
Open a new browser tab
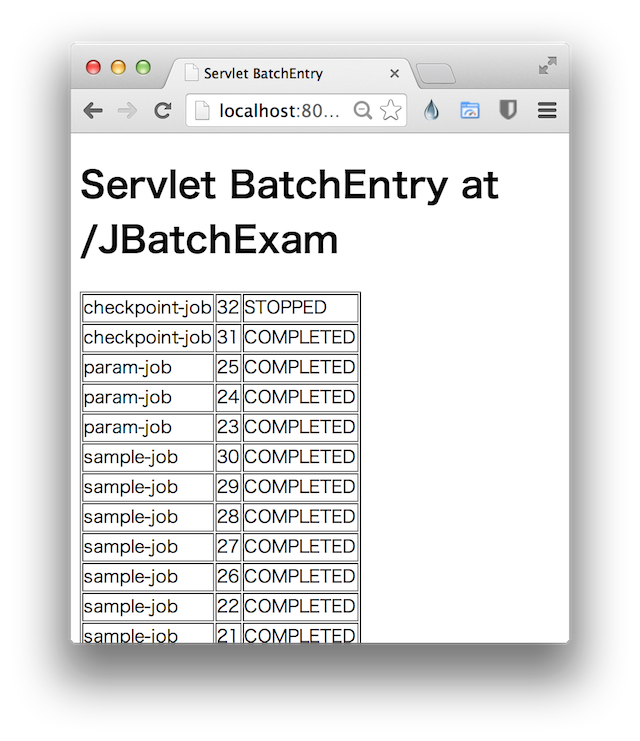click(x=436, y=74)
